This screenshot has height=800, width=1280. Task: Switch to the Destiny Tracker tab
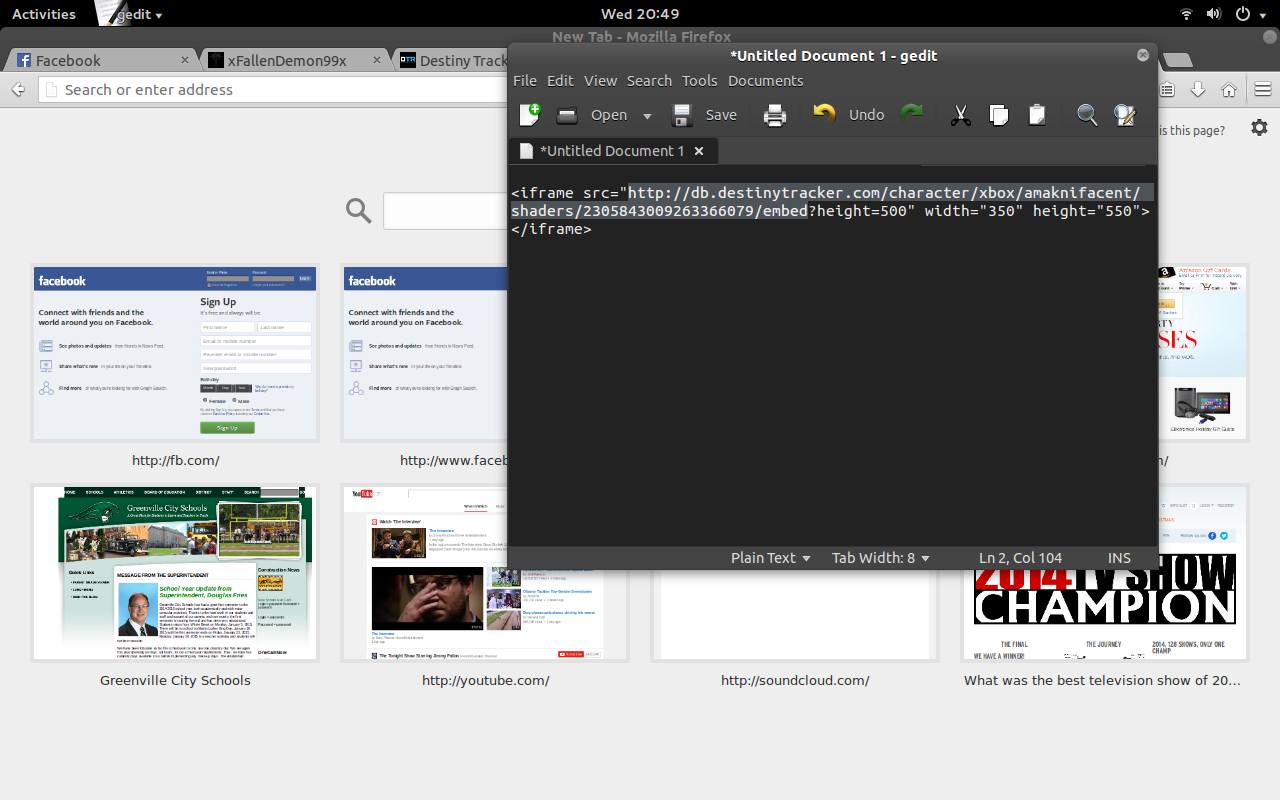452,60
